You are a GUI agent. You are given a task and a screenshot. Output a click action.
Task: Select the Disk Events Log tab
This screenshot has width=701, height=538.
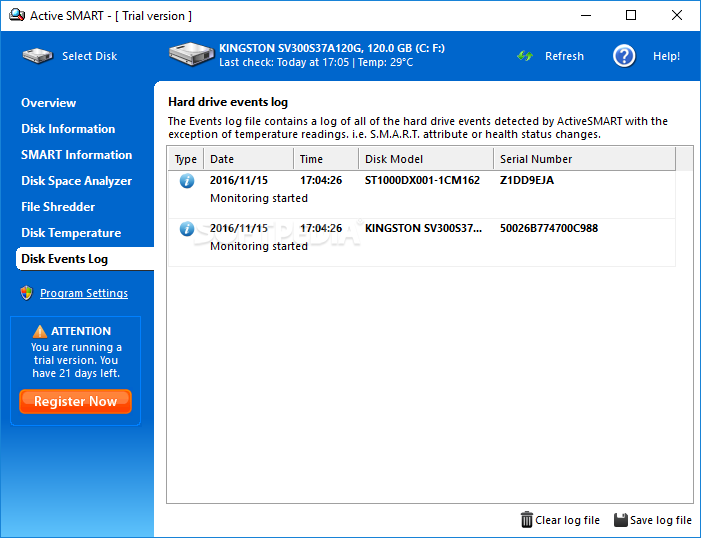[85, 259]
